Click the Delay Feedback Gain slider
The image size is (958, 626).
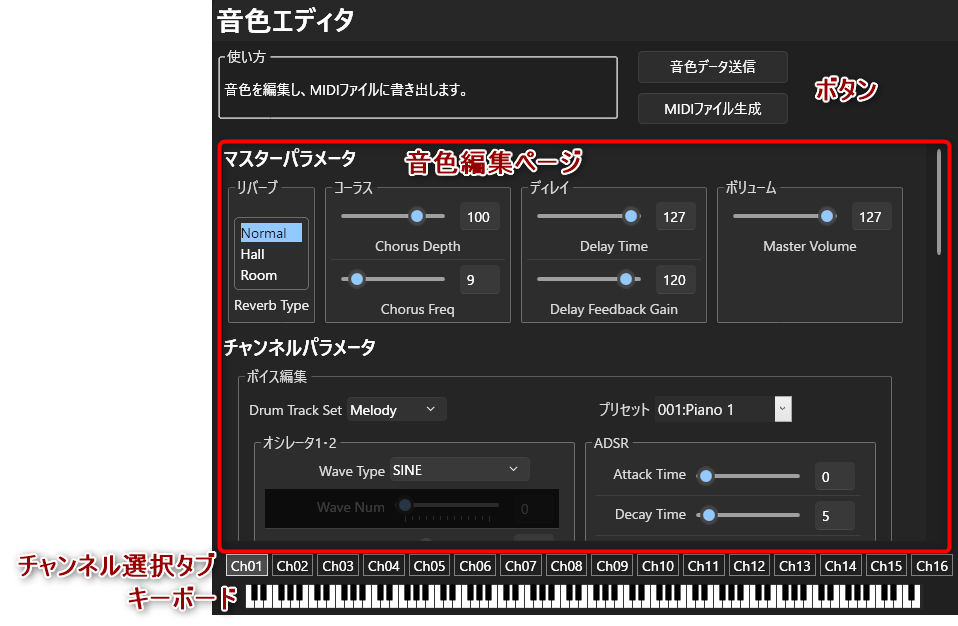(x=589, y=279)
